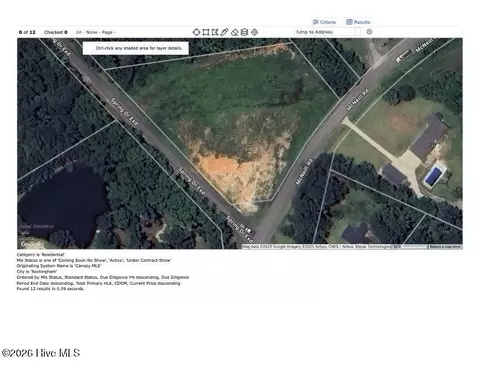This screenshot has height=370, width=480.
Task: Click the eraser clear-shapes tool
Action: click(235, 32)
